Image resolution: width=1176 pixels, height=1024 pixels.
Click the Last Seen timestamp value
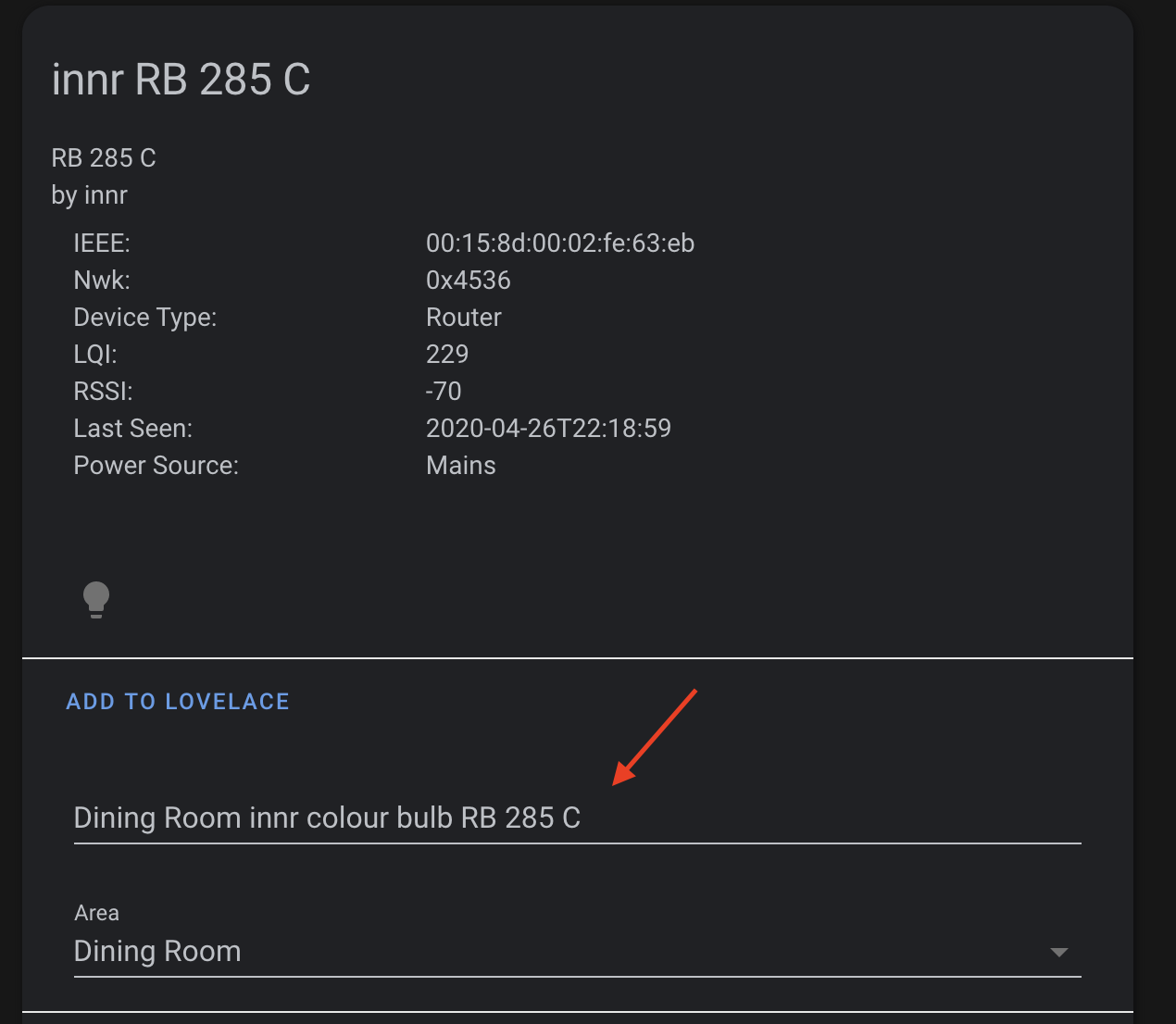coord(548,429)
